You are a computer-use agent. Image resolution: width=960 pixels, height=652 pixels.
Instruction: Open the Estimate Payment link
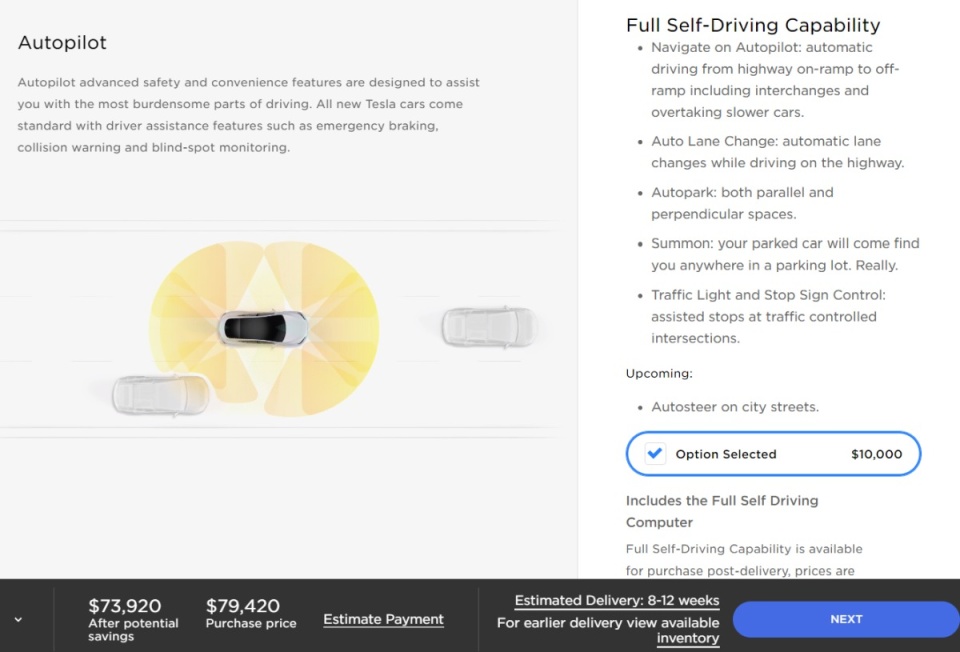(383, 620)
